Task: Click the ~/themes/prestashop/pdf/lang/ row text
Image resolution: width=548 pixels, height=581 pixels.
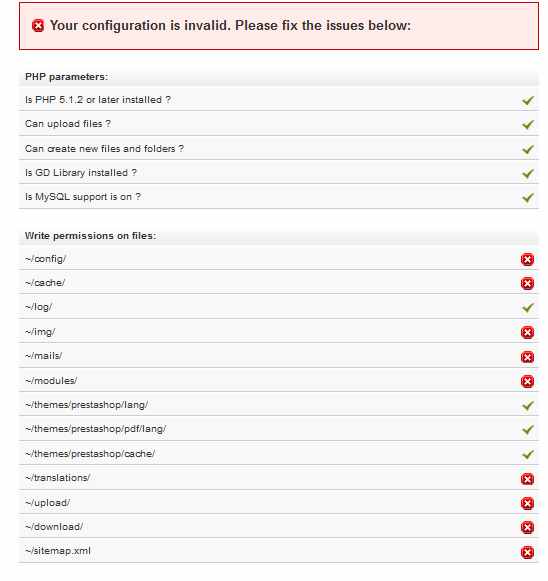Action: (96, 429)
